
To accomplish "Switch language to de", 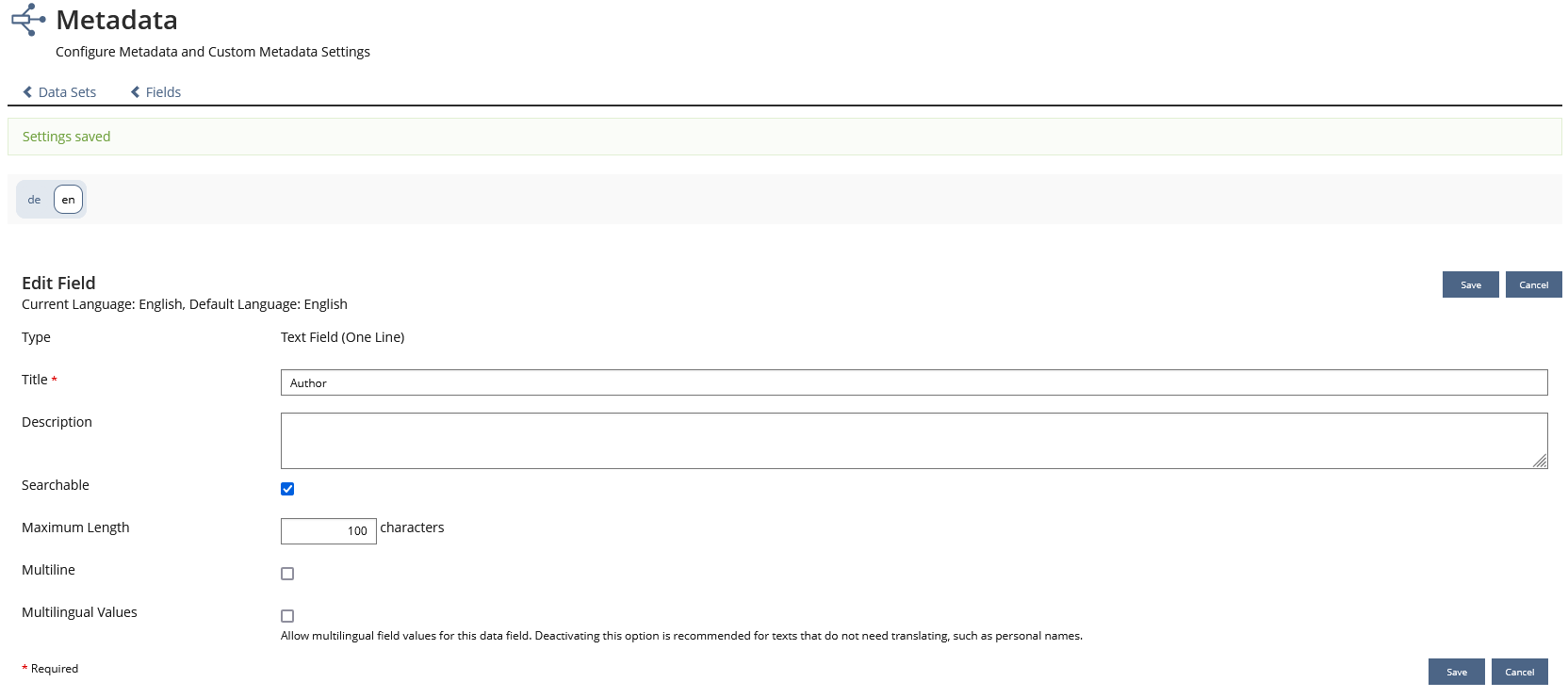I will [x=35, y=200].
